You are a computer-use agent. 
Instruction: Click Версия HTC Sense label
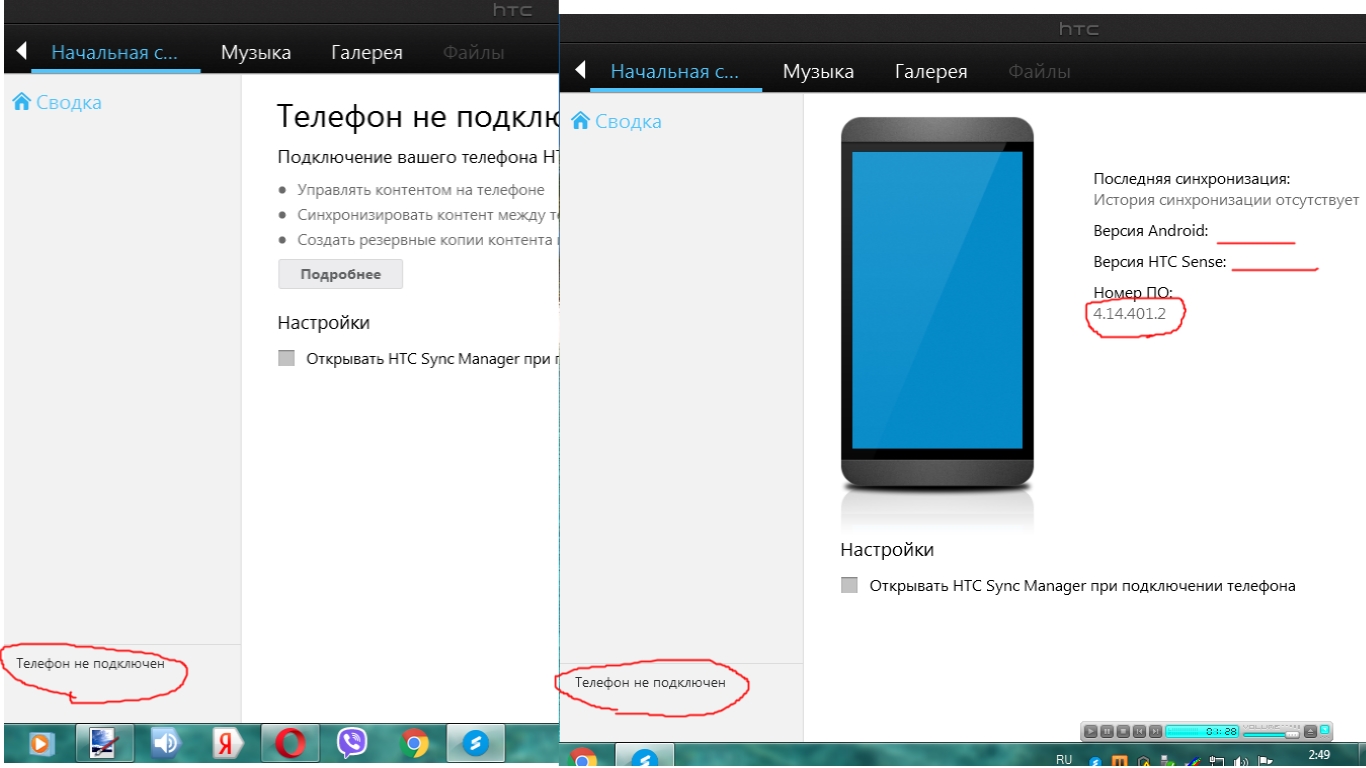1160,262
